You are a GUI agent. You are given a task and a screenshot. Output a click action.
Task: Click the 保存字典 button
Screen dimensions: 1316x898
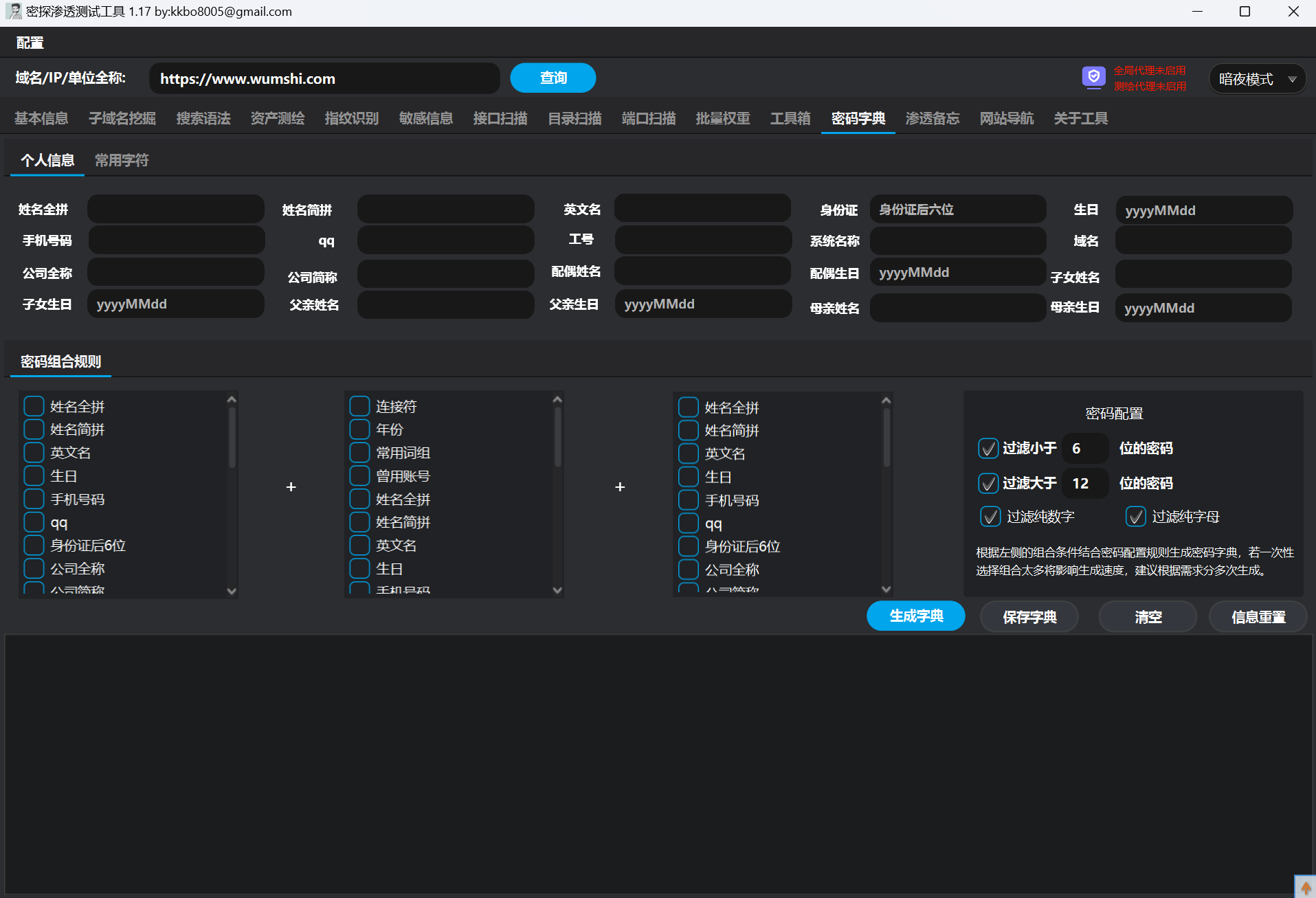click(1029, 617)
